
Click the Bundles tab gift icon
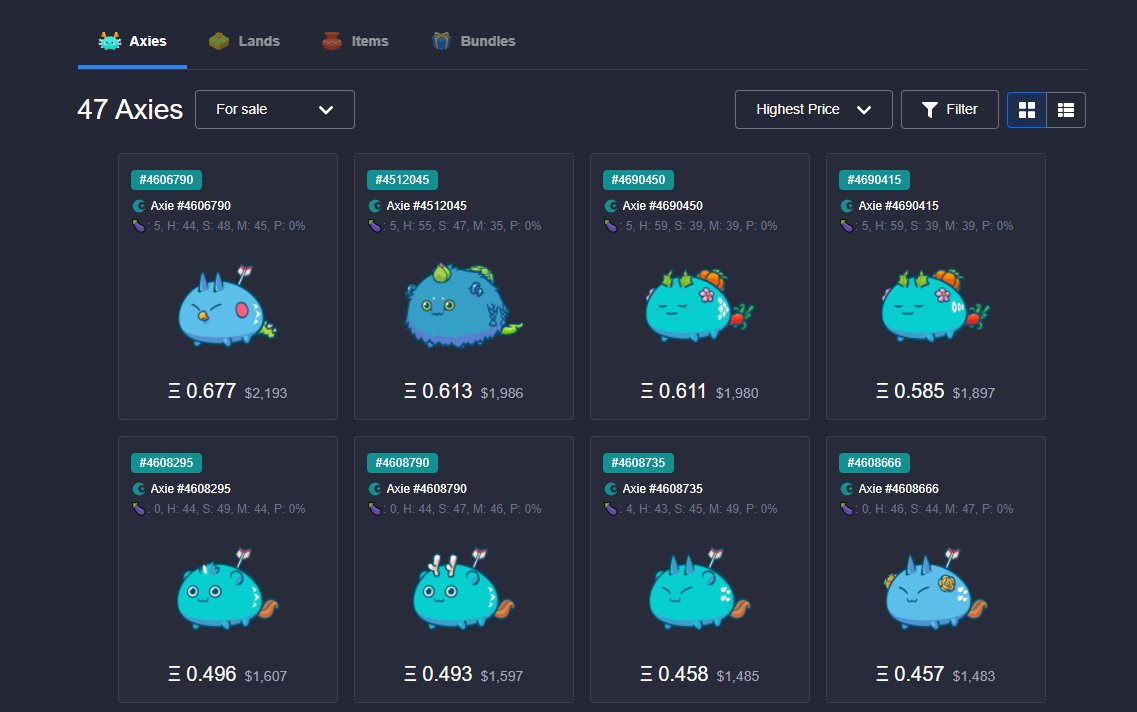(x=441, y=41)
